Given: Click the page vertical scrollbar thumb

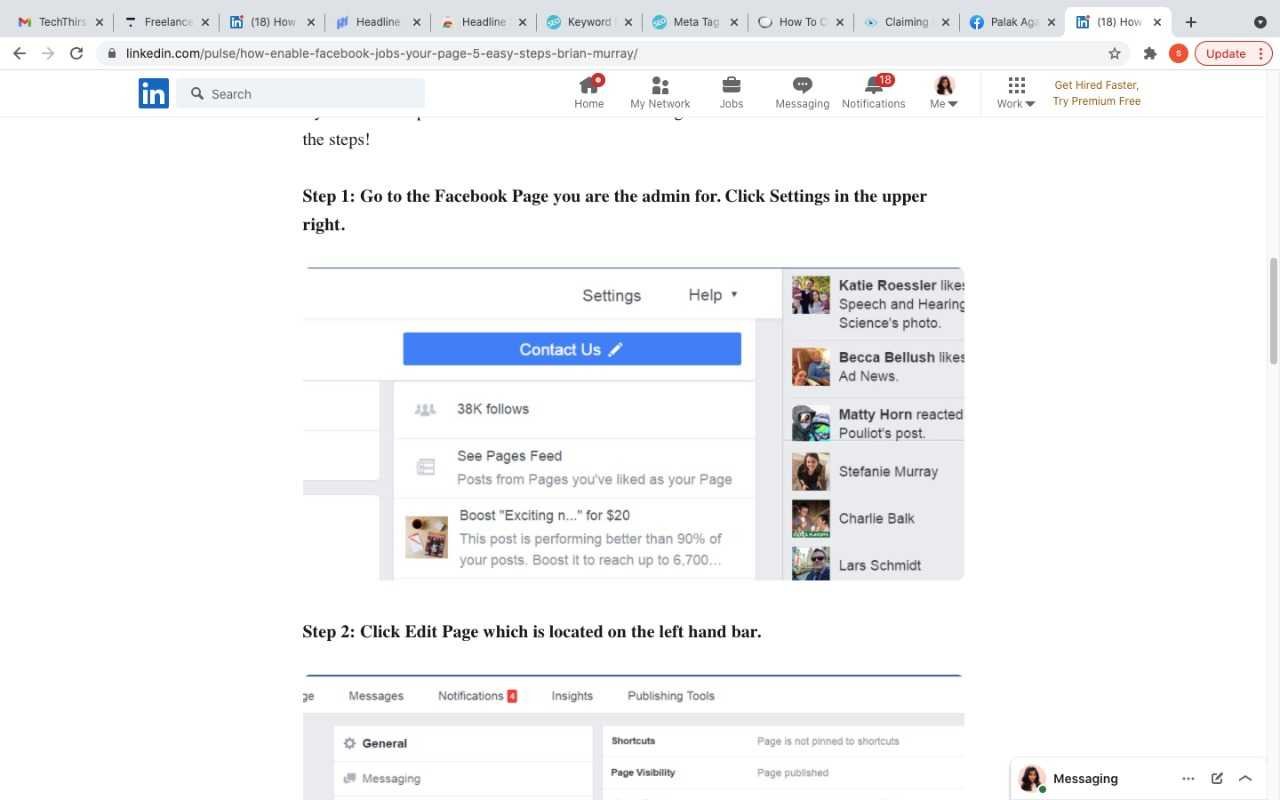Looking at the screenshot, I should click(1273, 311).
